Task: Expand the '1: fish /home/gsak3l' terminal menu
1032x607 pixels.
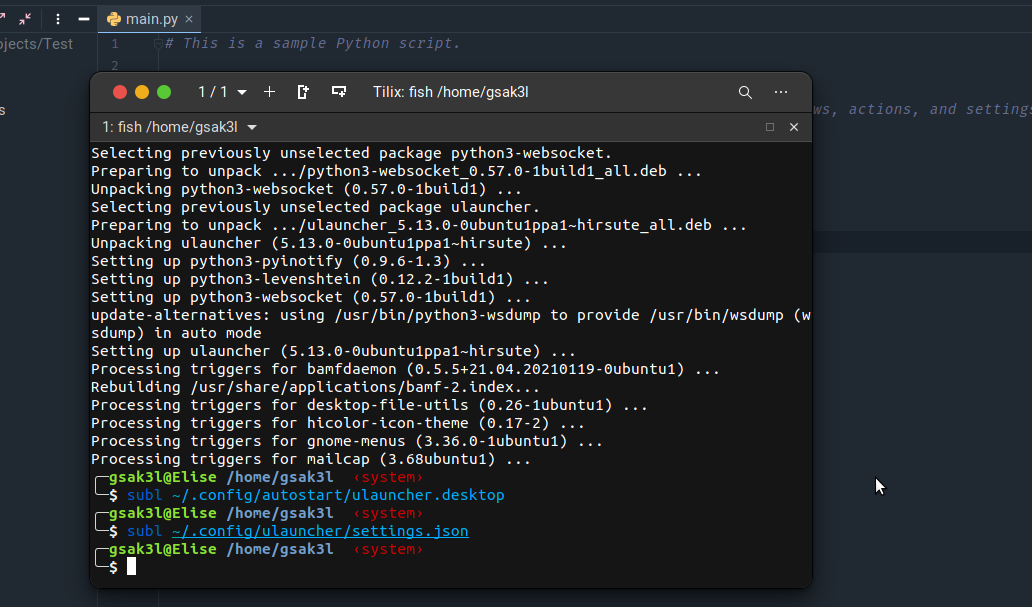Action: [x=179, y=127]
